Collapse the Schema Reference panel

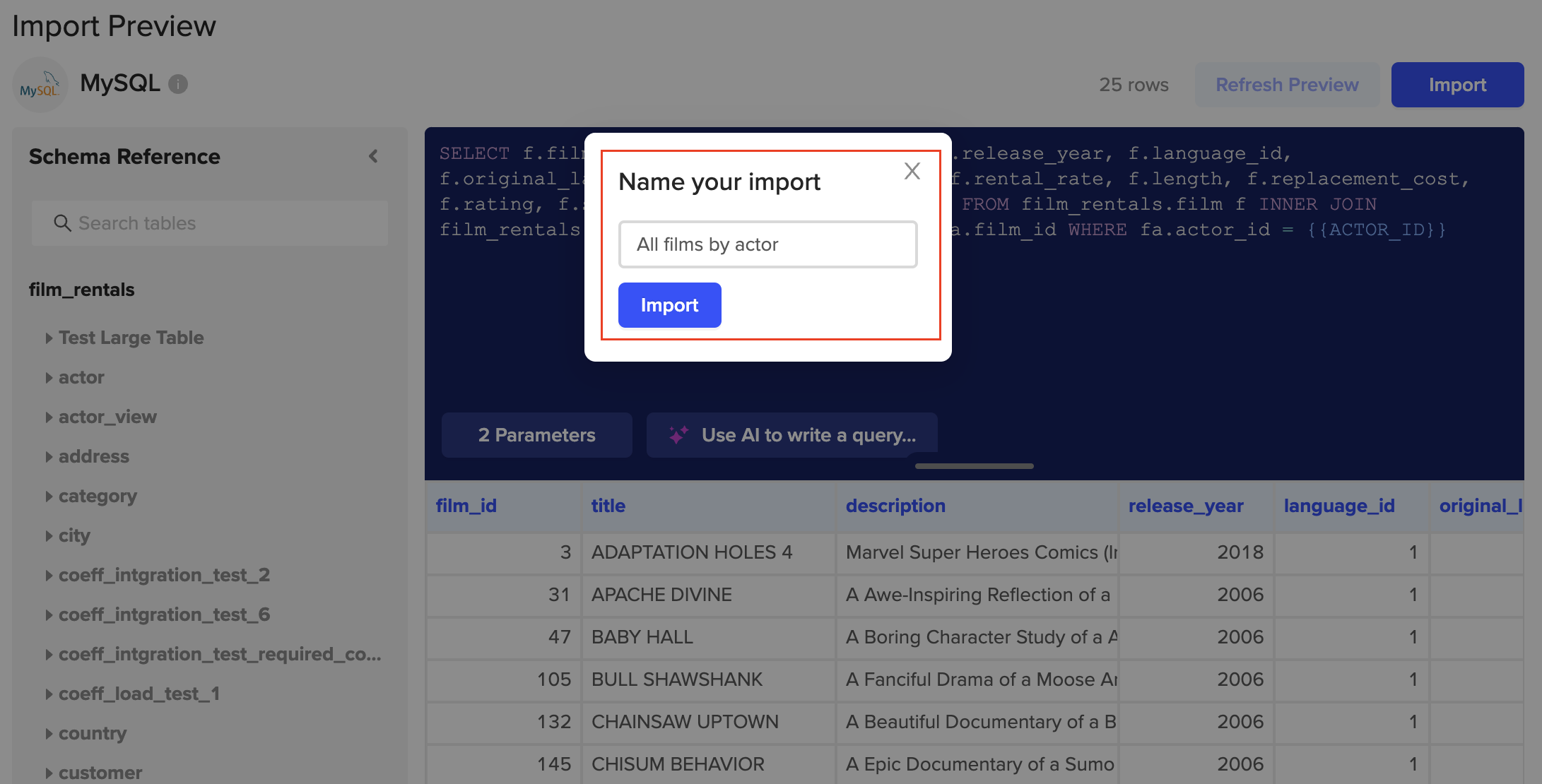click(373, 156)
